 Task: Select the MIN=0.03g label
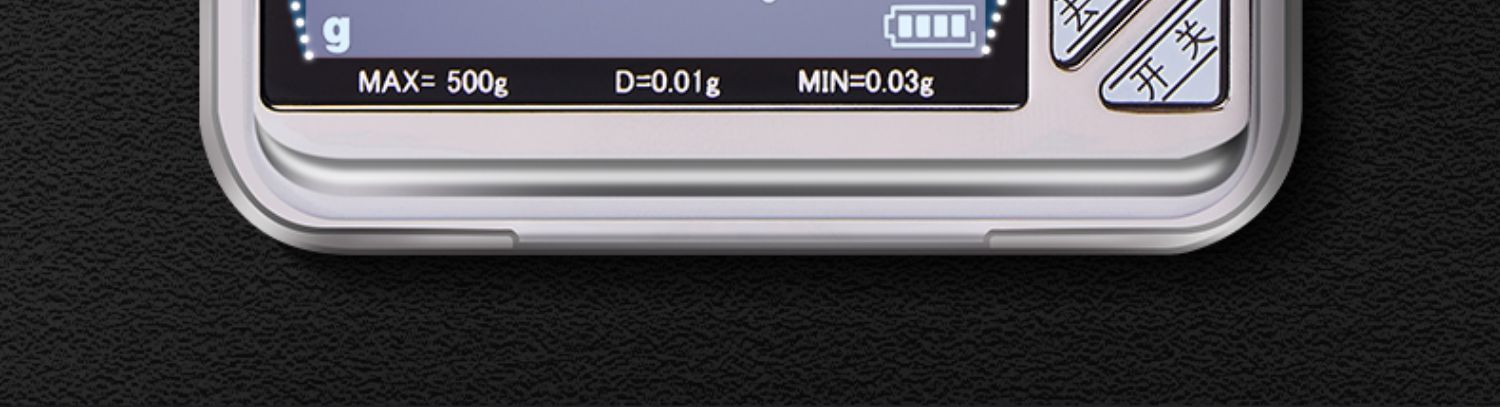coord(866,83)
